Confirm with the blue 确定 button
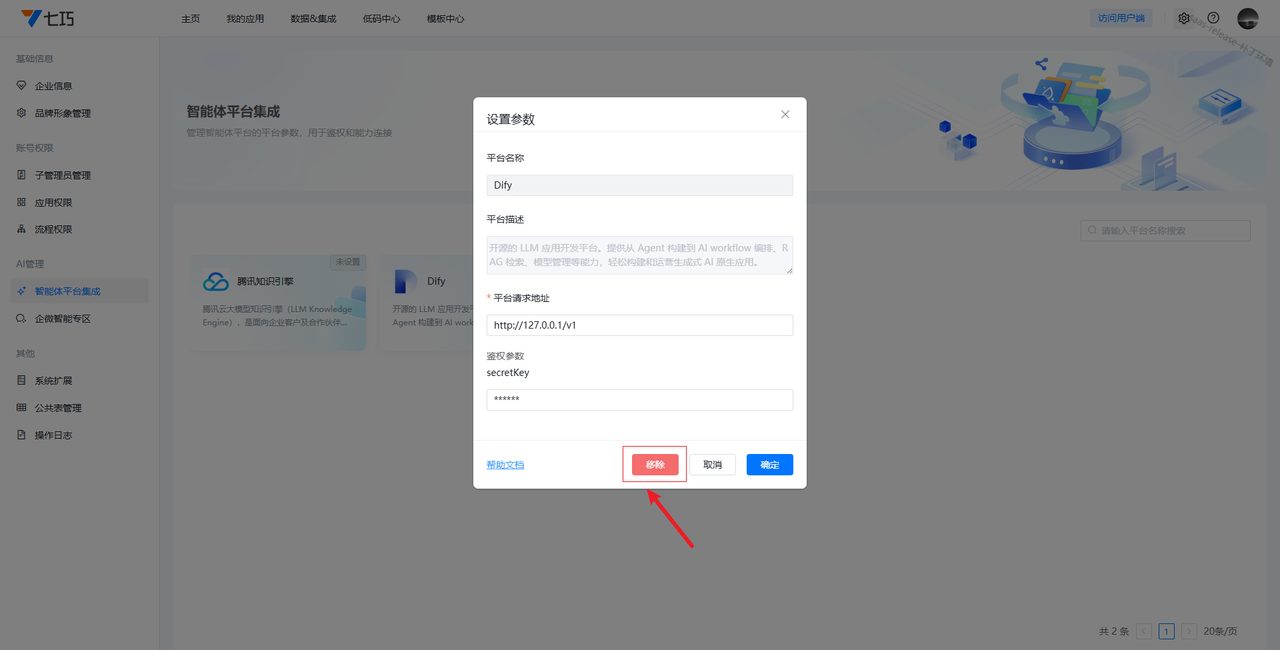Viewport: 1280px width, 650px height. click(x=769, y=465)
